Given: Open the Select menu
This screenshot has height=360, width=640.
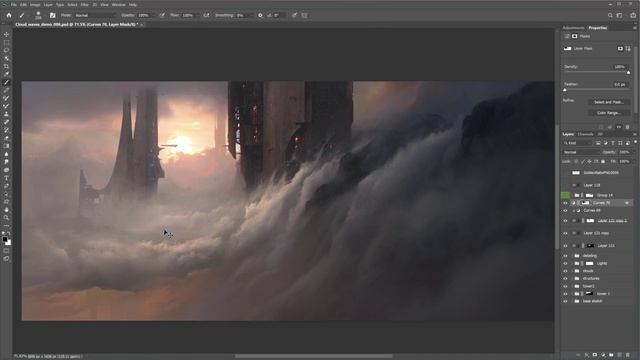Looking at the screenshot, I should (72, 4).
